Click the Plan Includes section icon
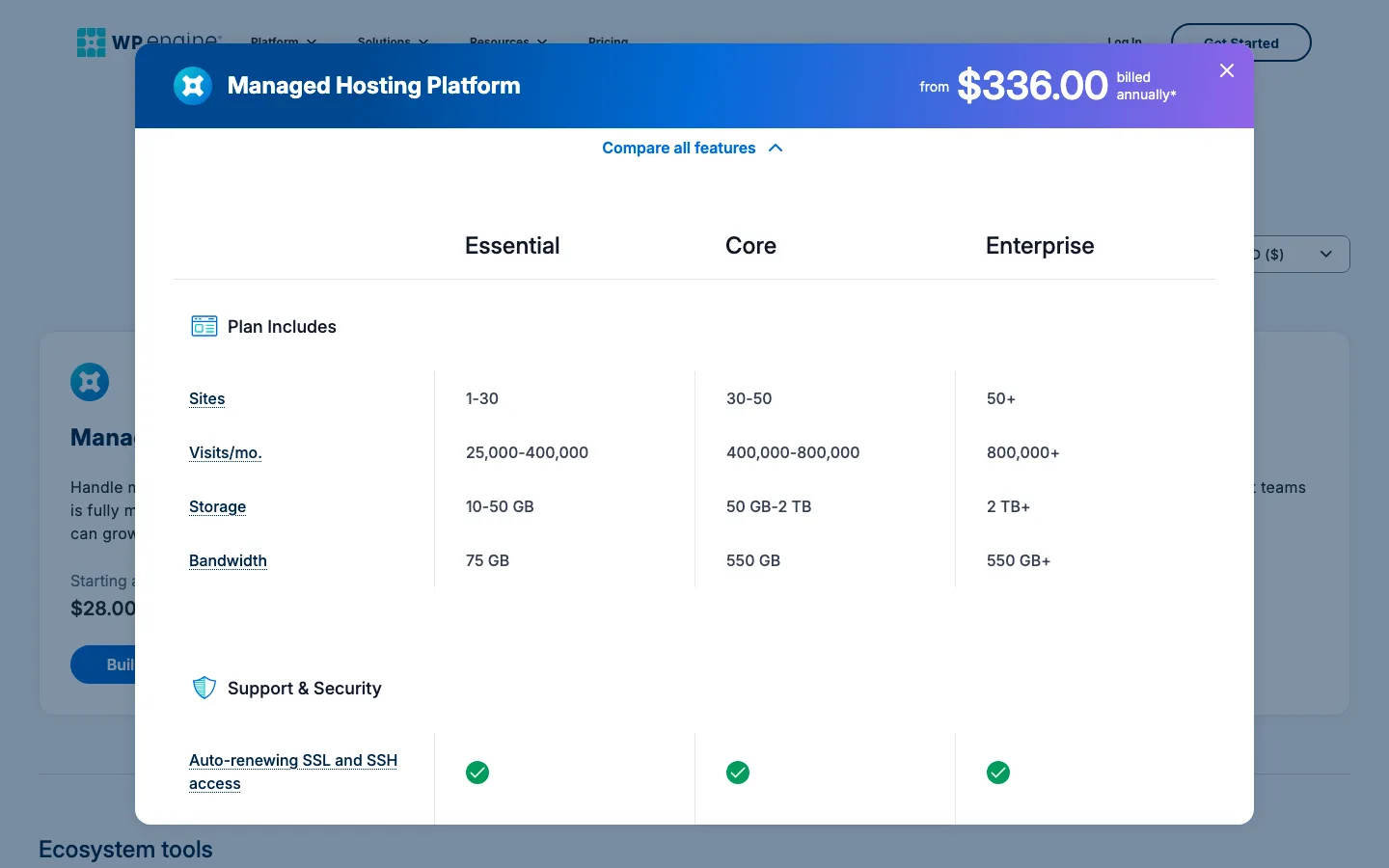The image size is (1389, 868). 204,326
